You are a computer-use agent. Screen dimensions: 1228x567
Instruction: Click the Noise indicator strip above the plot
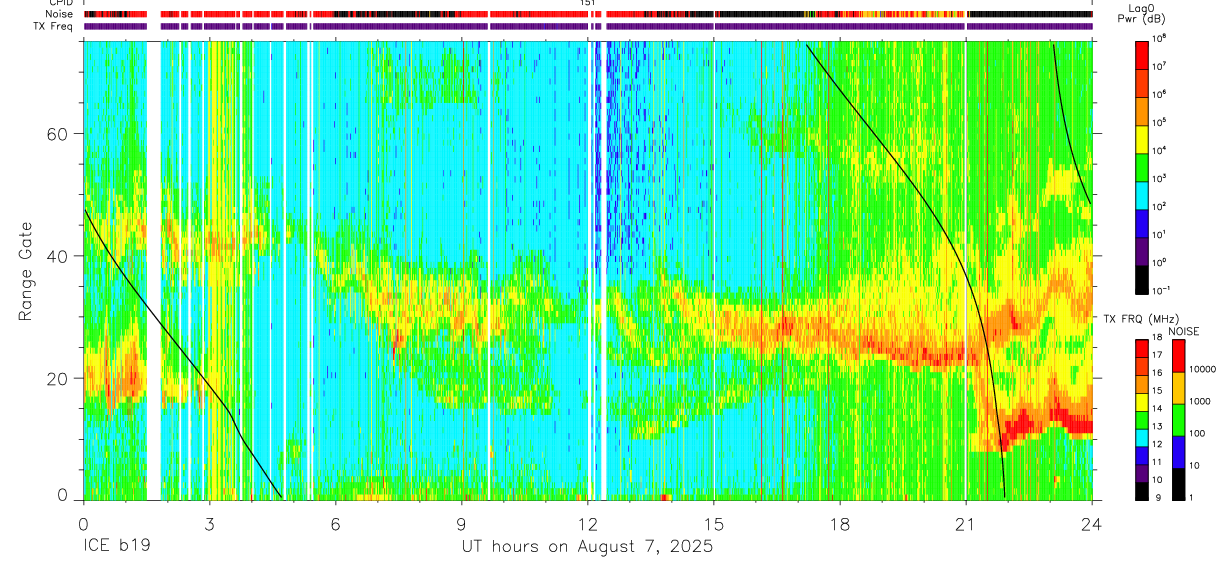point(587,14)
